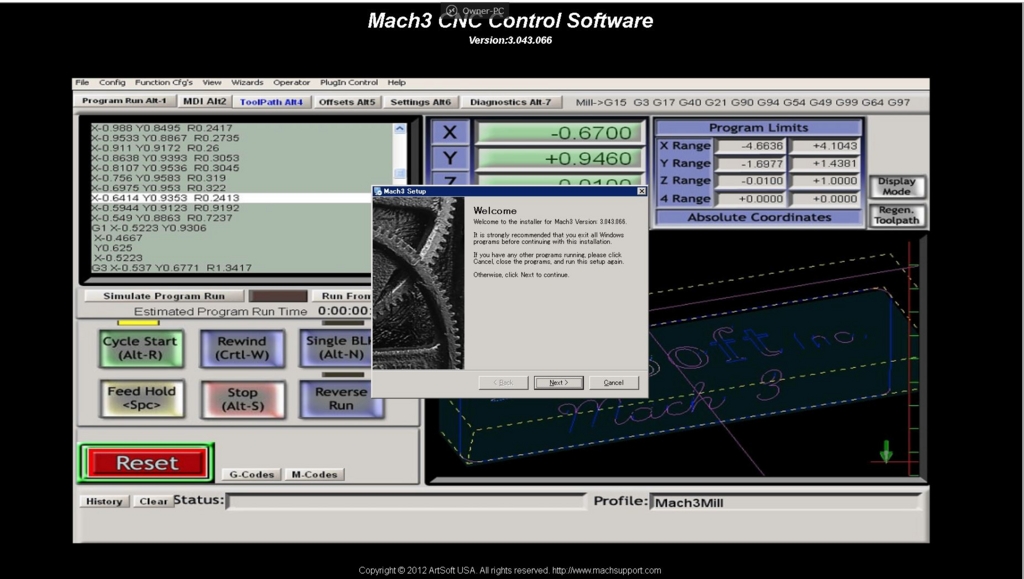This screenshot has height=579, width=1024.
Task: Open the Operator menu
Action: point(291,82)
